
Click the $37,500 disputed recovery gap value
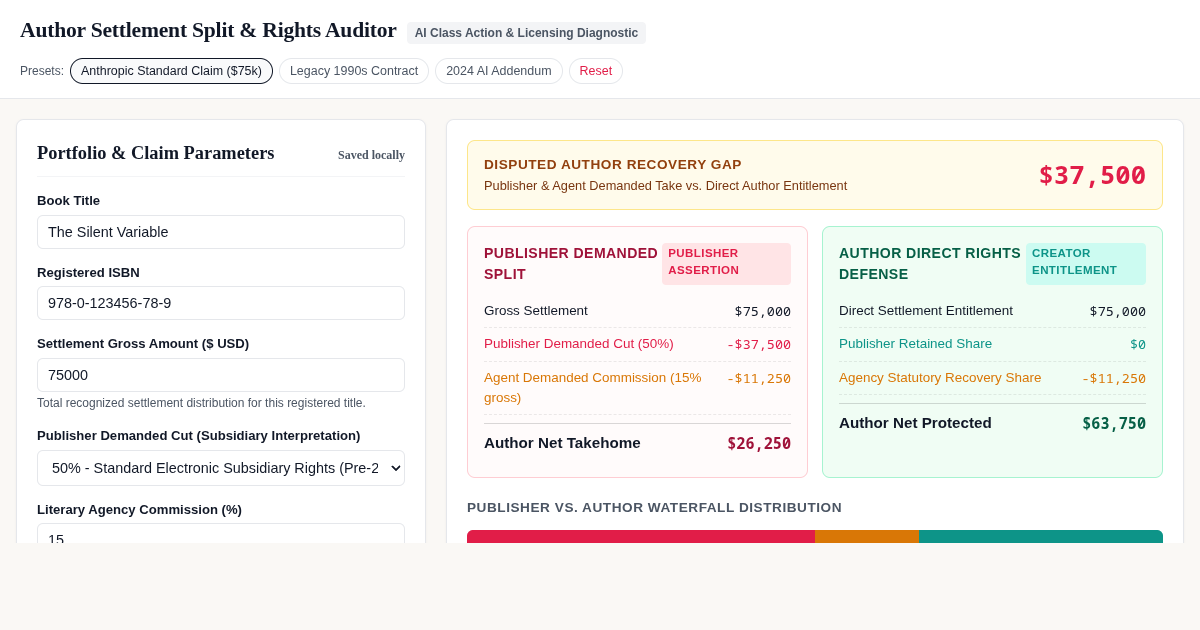tap(1092, 175)
